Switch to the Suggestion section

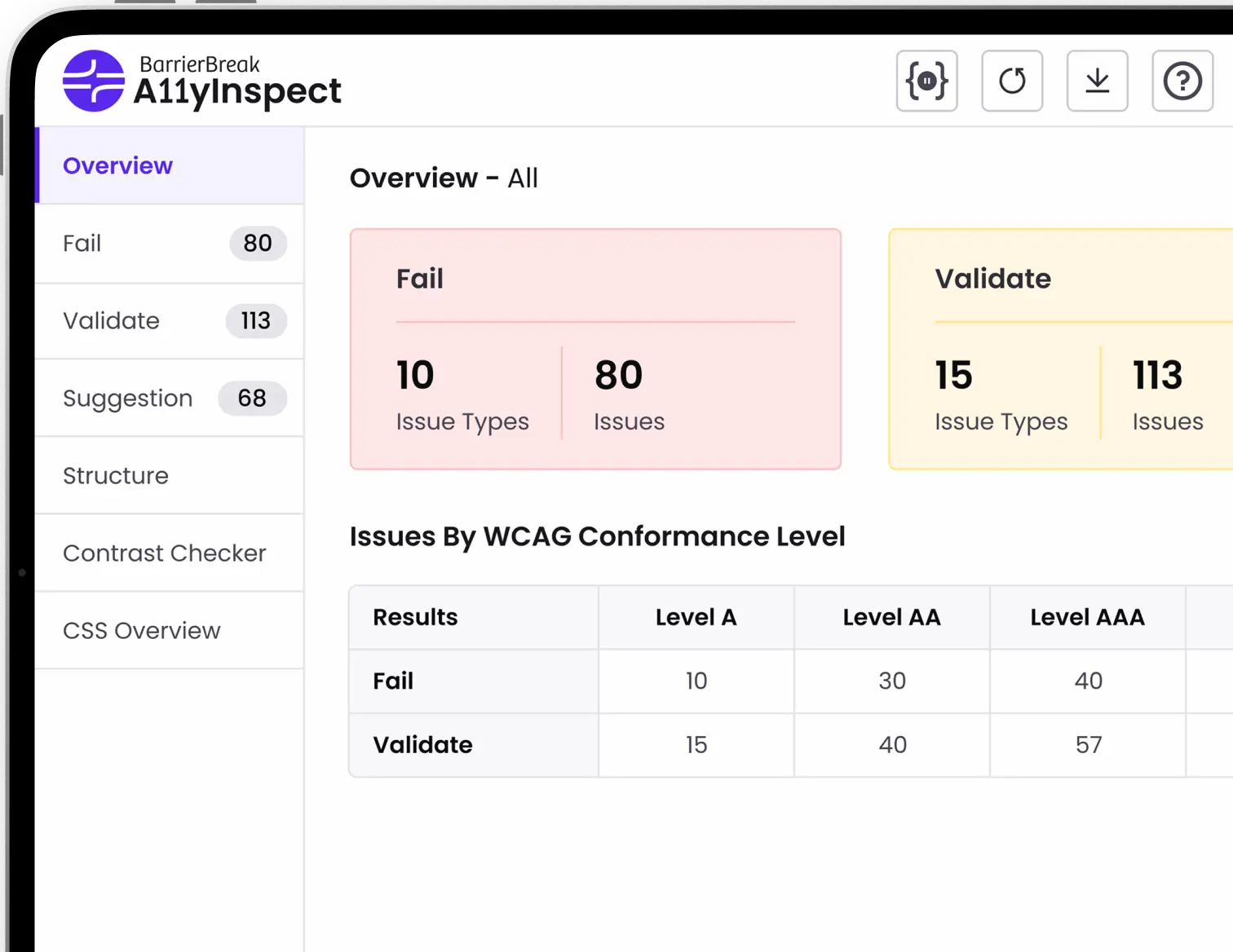click(127, 398)
